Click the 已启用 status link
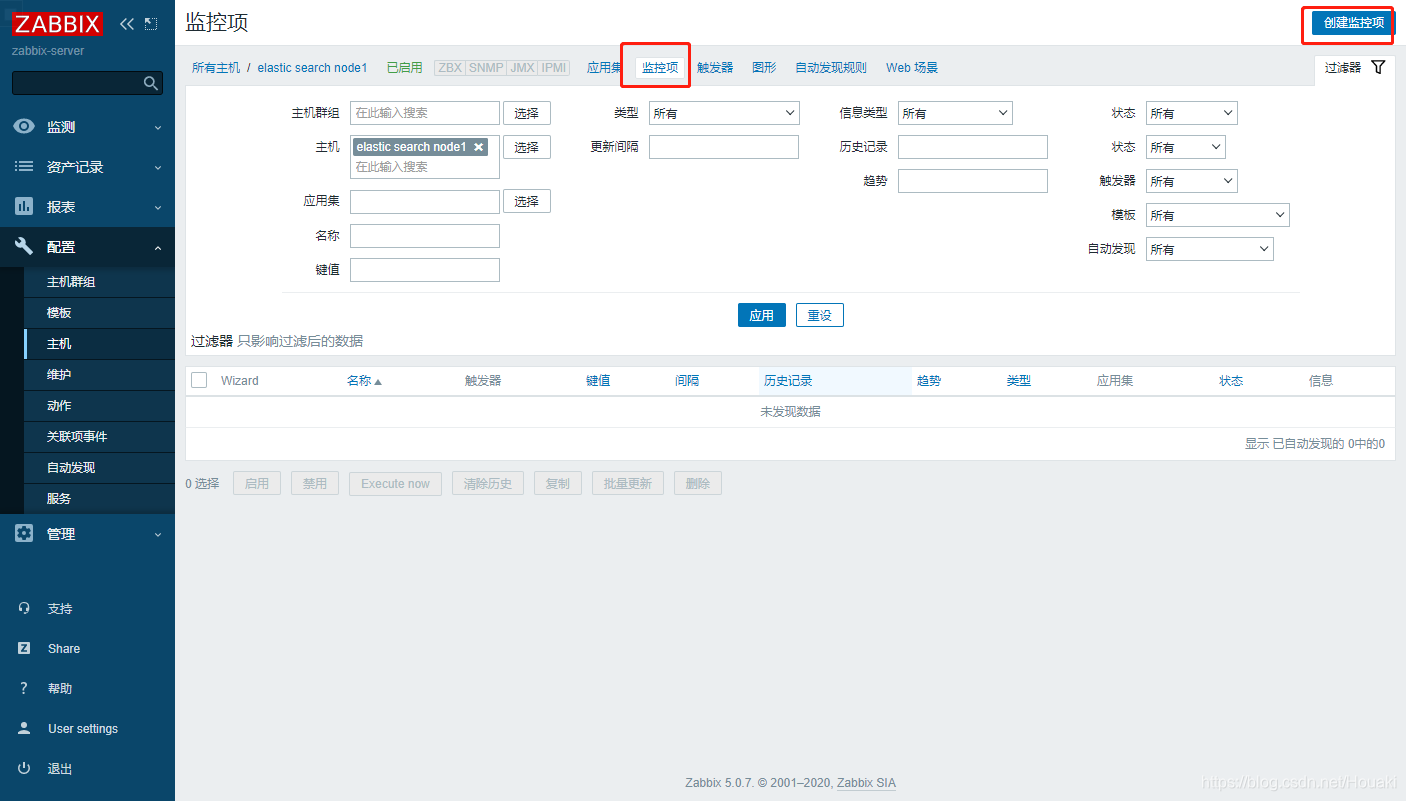The height and width of the screenshot is (801, 1406). point(404,67)
